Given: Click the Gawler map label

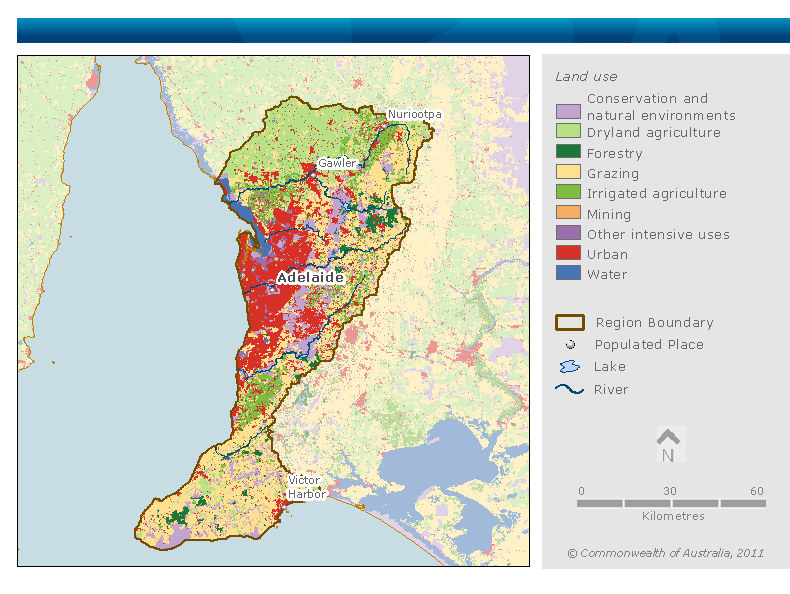Looking at the screenshot, I should tap(337, 163).
